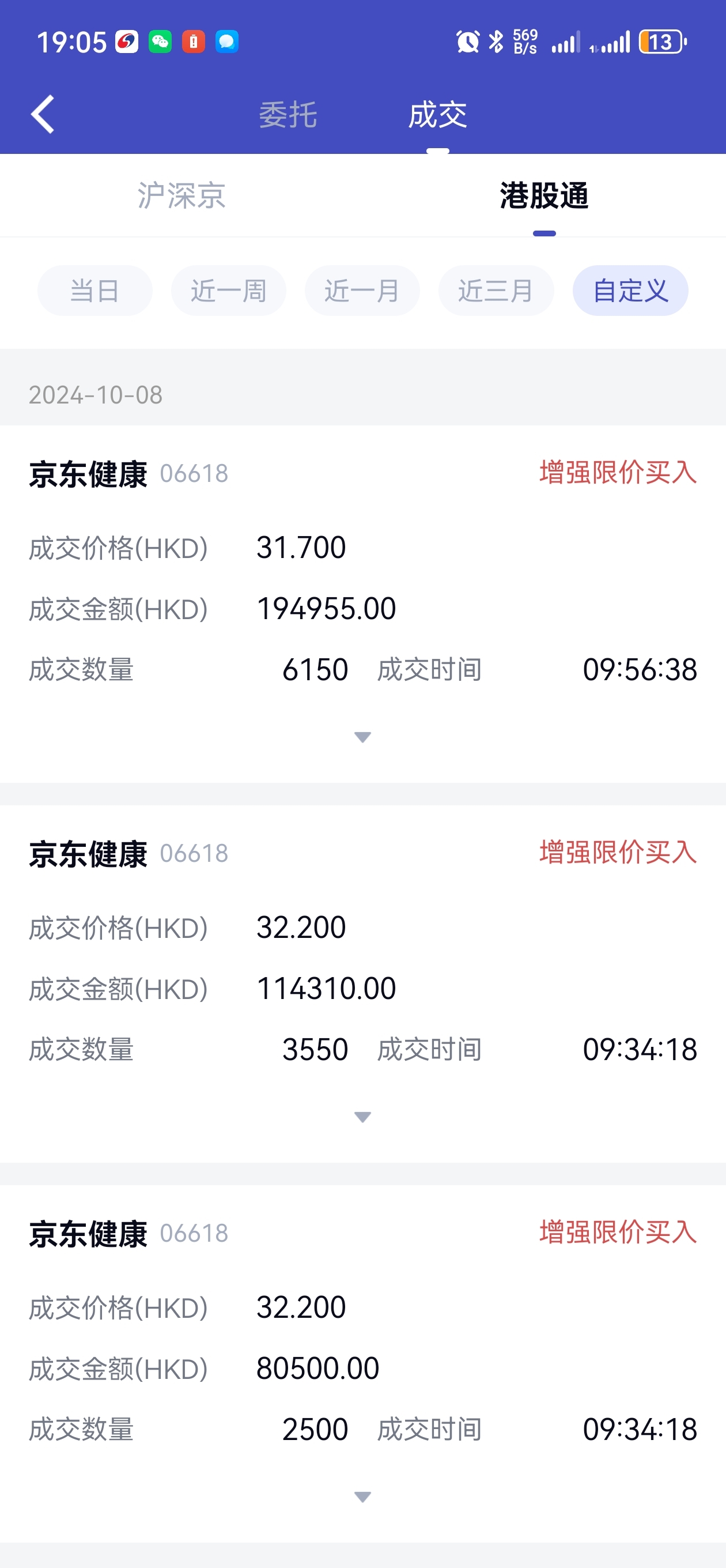Expand the 09:56:38 trade details

click(x=362, y=737)
